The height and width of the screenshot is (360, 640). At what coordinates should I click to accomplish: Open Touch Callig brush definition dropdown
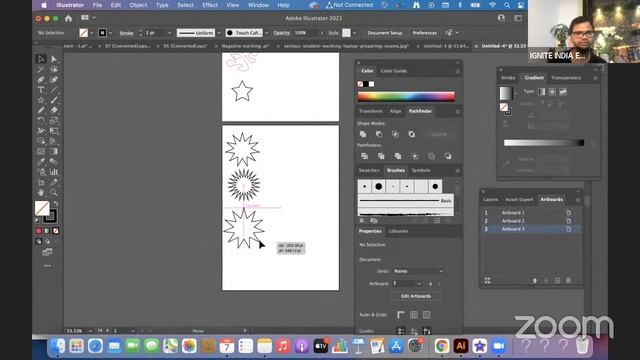point(267,33)
